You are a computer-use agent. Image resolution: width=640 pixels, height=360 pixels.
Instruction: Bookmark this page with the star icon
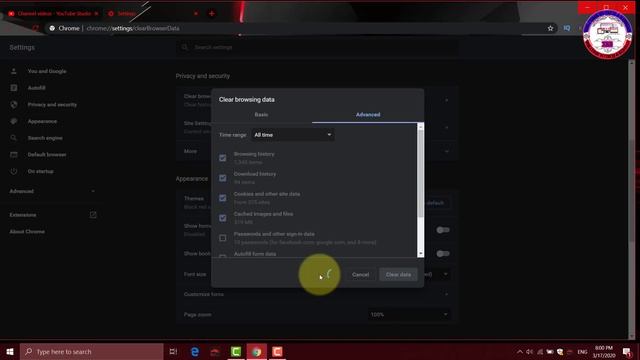550,28
